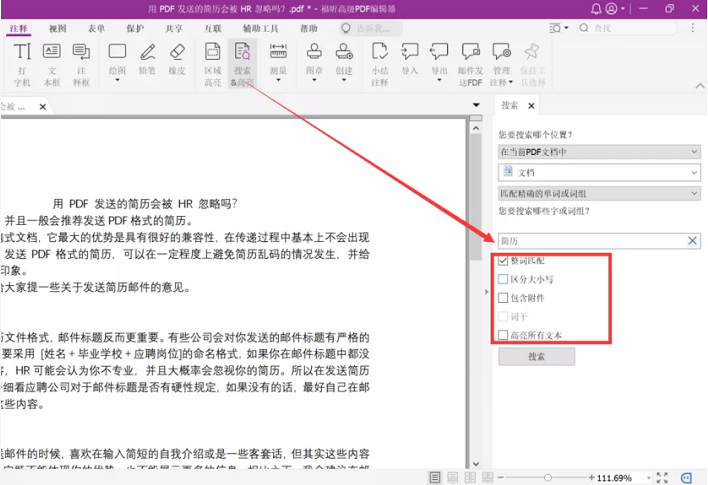This screenshot has width=708, height=485.
Task: Expand the Drawing (绘图) dropdown arrow
Action: pos(117,80)
